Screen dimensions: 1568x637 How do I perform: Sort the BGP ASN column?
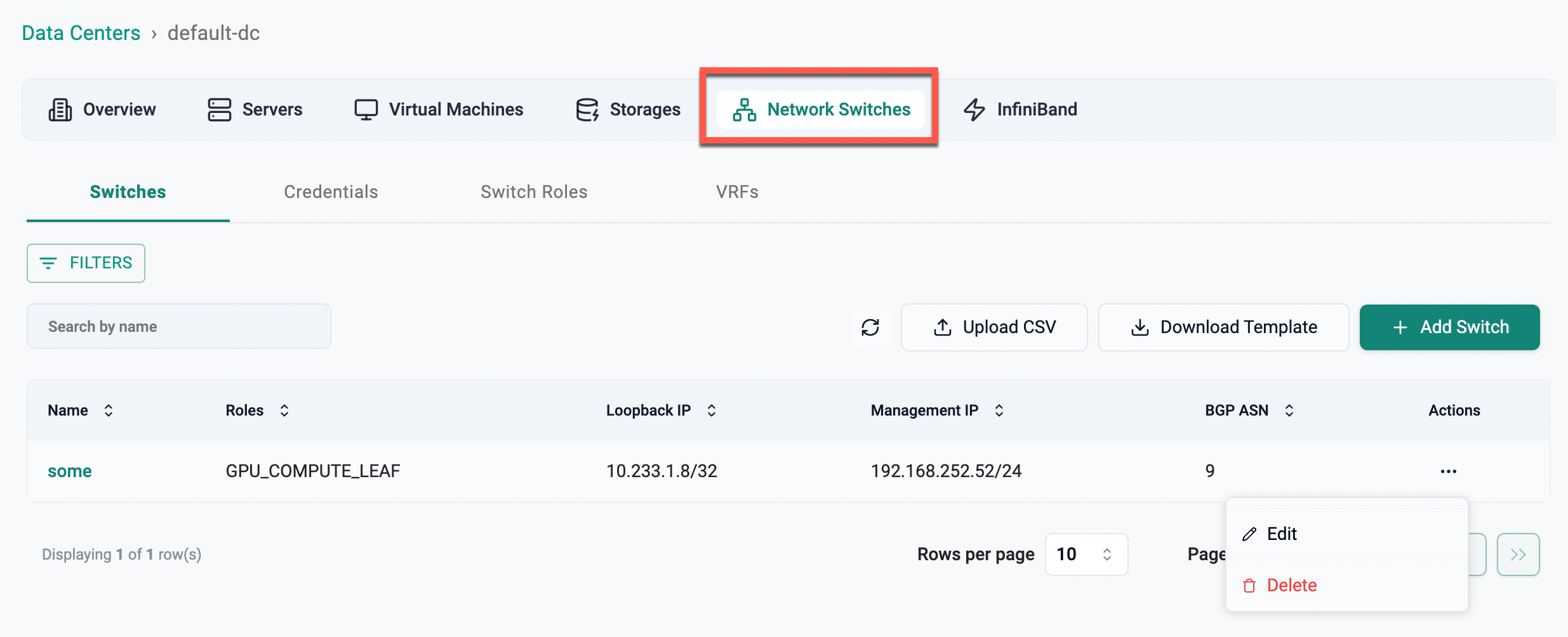pyautogui.click(x=1289, y=410)
